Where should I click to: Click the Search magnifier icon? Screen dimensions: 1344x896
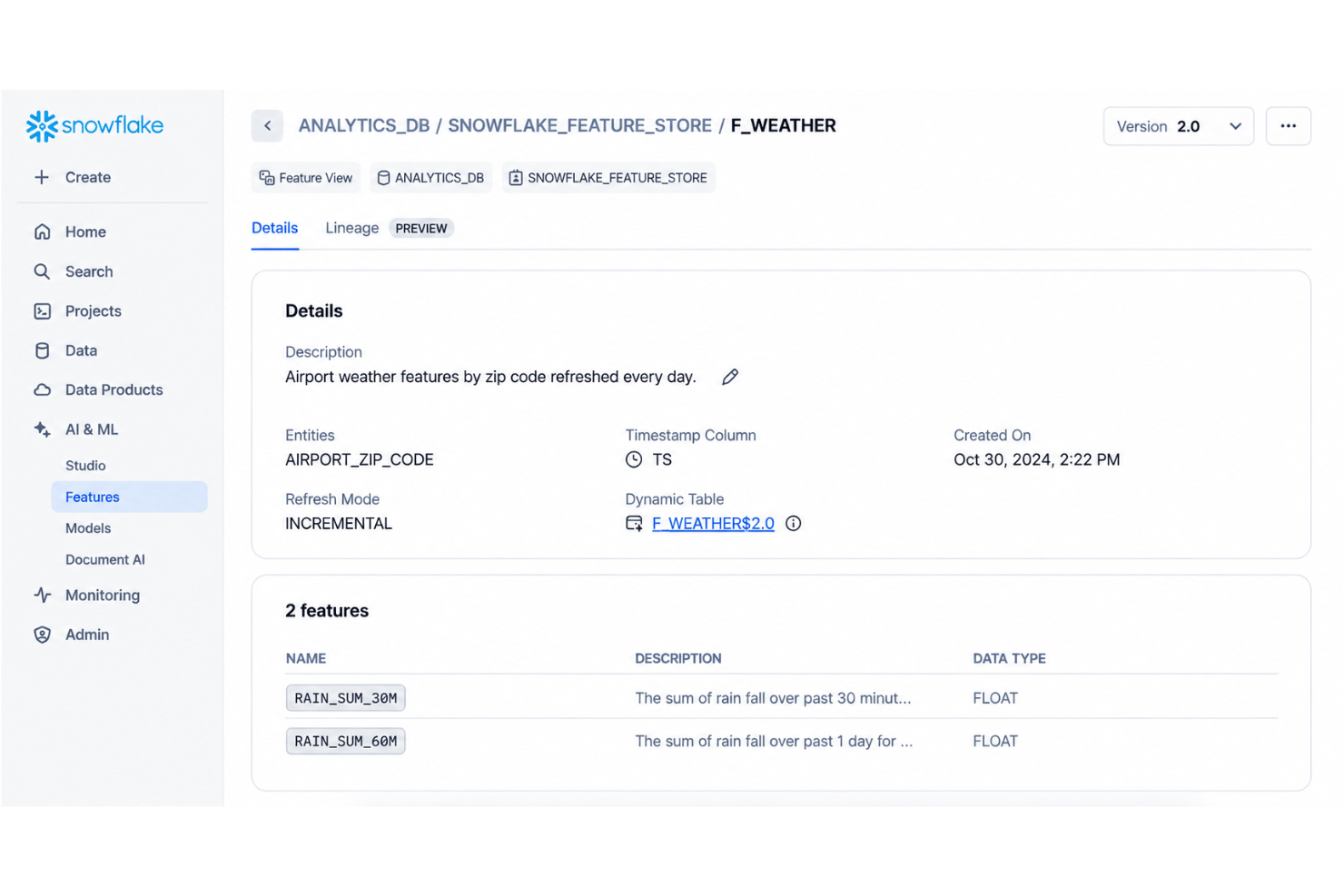click(x=42, y=271)
